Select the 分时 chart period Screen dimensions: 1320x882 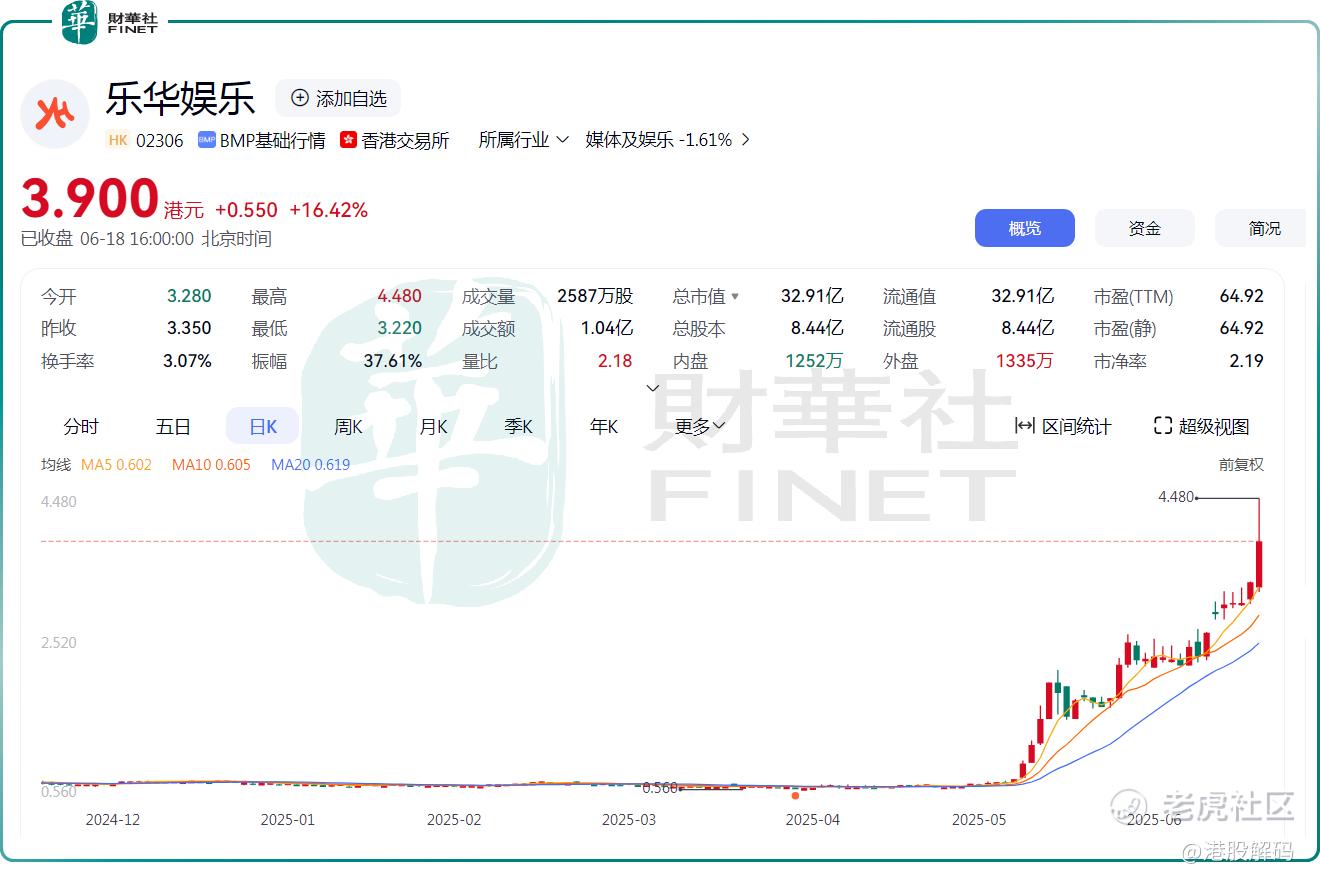pyautogui.click(x=81, y=427)
